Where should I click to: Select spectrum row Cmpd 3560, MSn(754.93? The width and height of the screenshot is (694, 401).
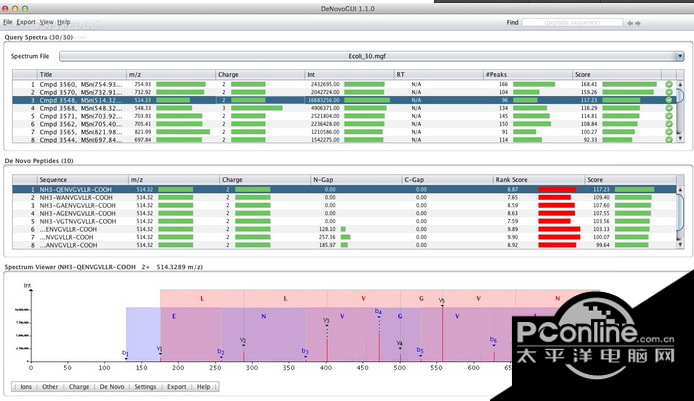(344, 84)
